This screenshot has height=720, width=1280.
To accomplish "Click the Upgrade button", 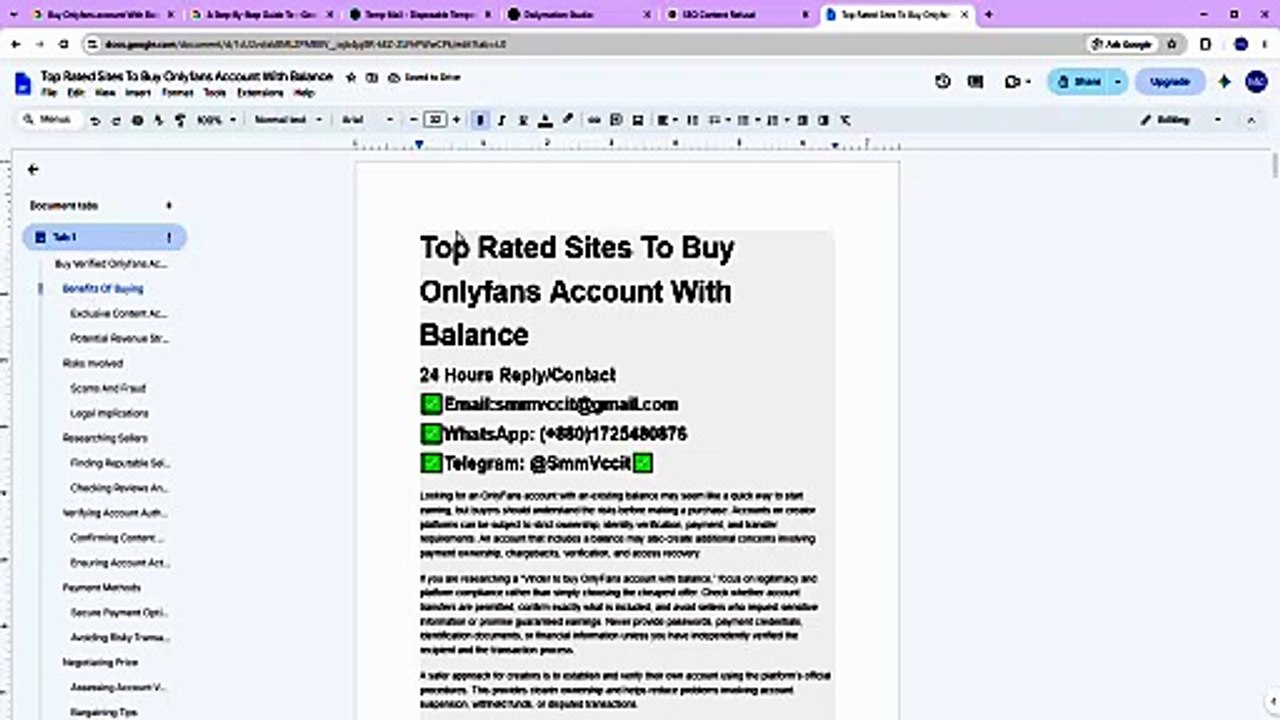I will click(1169, 82).
